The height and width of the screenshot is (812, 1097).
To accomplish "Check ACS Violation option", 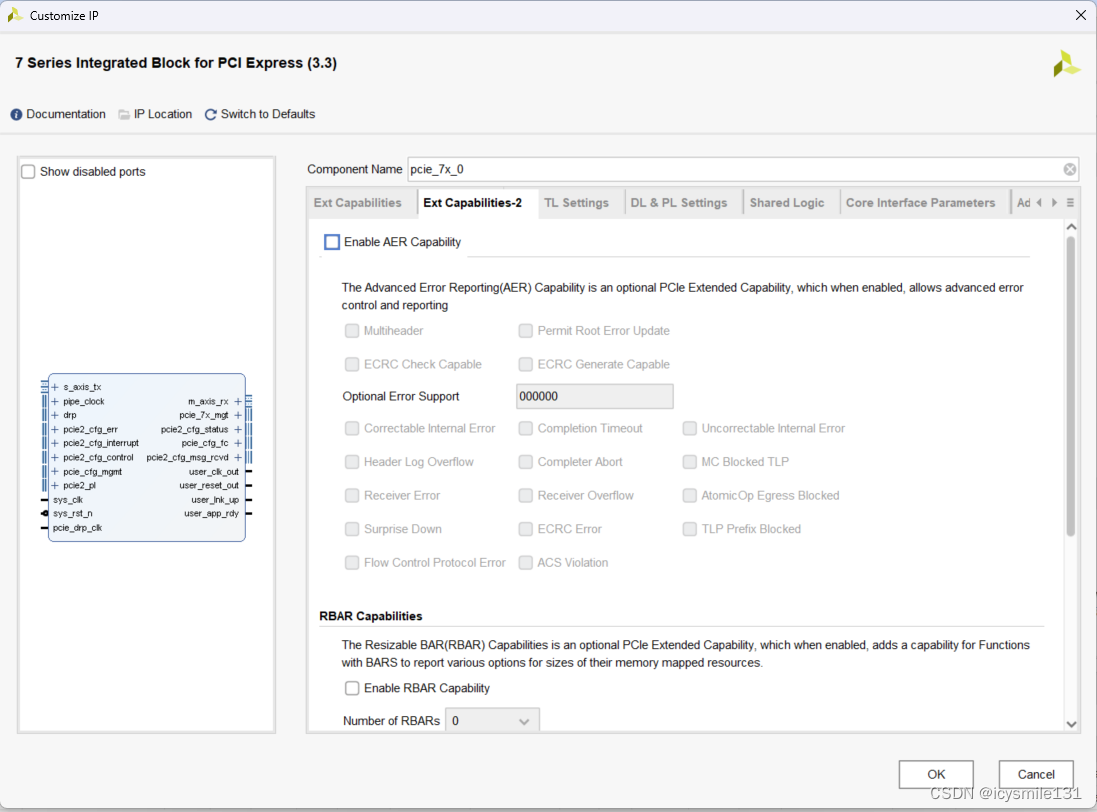I will tap(525, 562).
